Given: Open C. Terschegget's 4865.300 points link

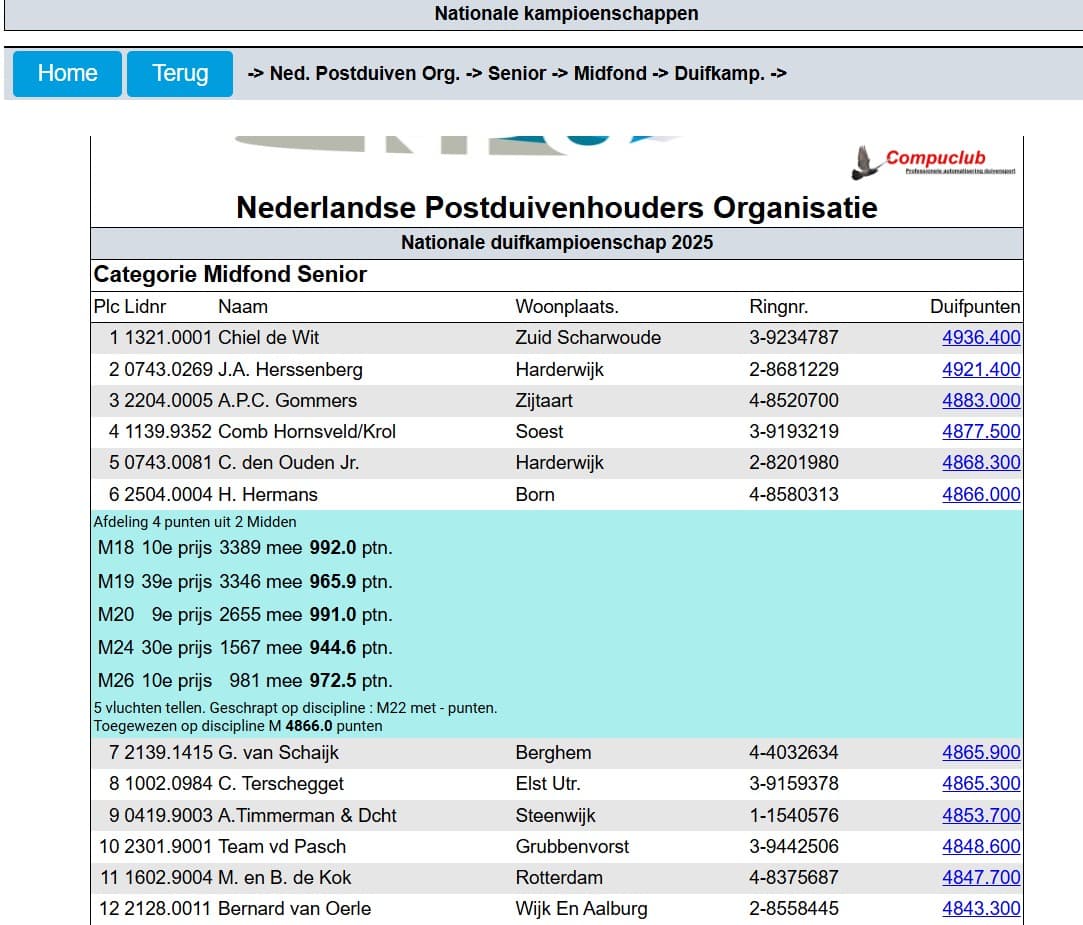Looking at the screenshot, I should pyautogui.click(x=980, y=784).
